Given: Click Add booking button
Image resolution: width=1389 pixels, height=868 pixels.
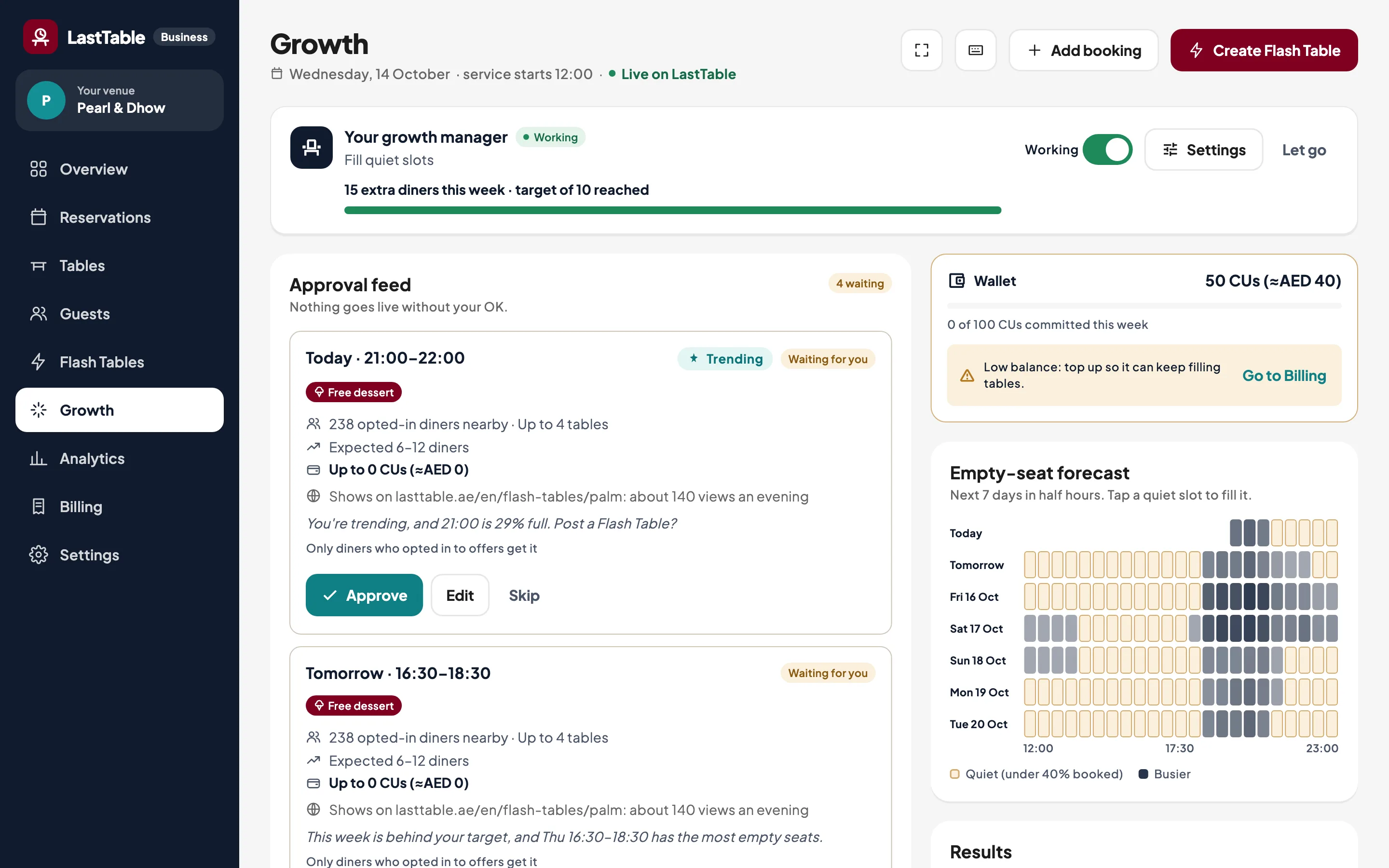Looking at the screenshot, I should coord(1084,51).
